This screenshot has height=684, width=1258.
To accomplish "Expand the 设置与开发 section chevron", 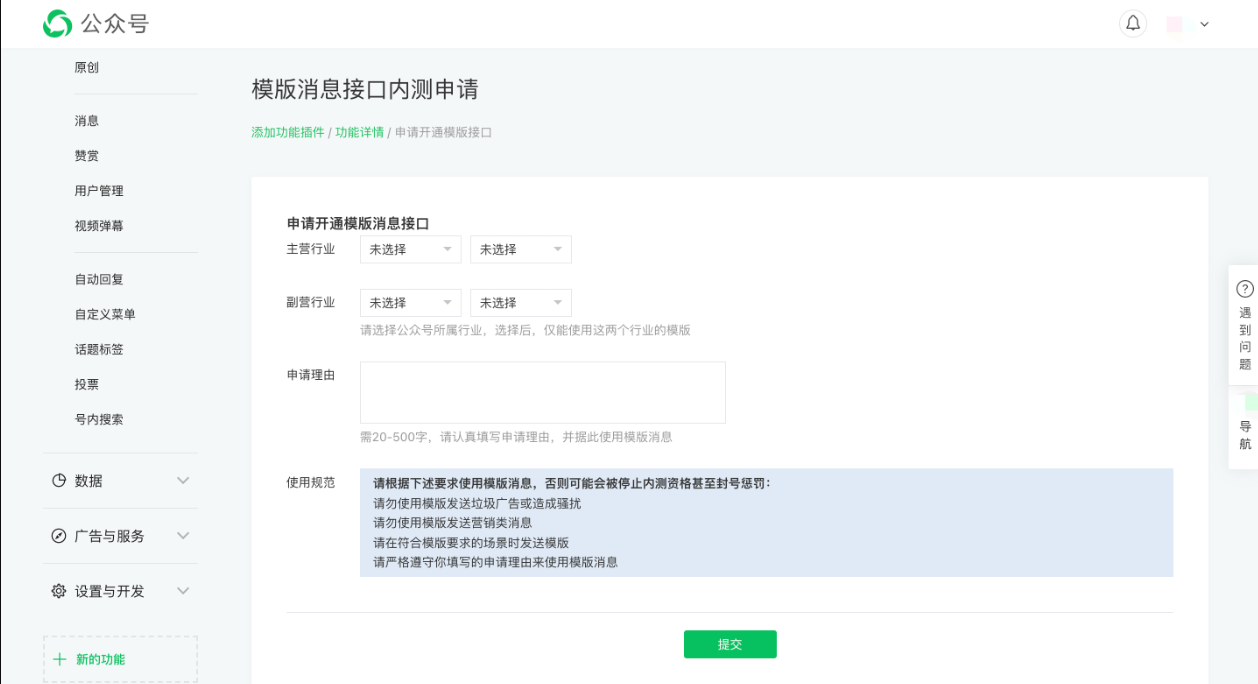I will click(x=183, y=591).
